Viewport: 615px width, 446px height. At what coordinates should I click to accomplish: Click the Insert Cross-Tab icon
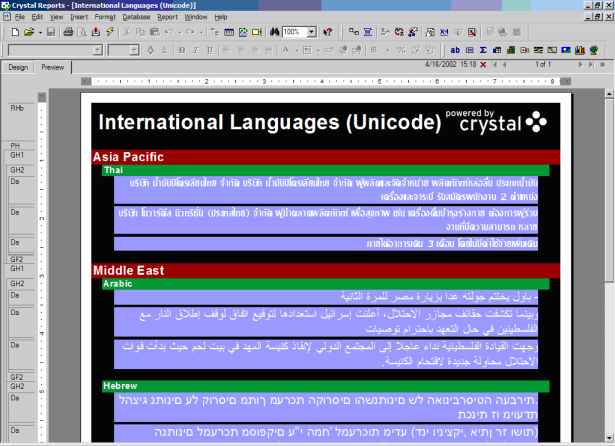tap(497, 50)
